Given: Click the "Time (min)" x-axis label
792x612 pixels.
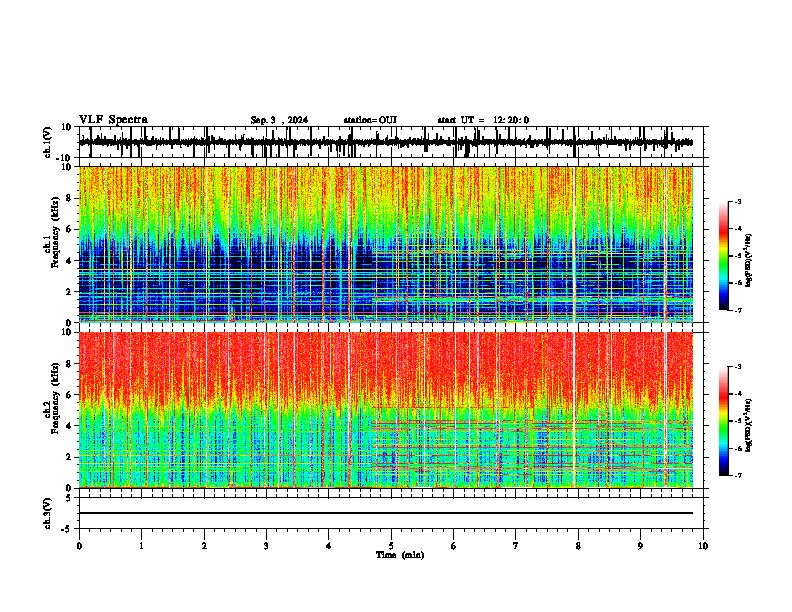Looking at the screenshot, I should 400,555.
